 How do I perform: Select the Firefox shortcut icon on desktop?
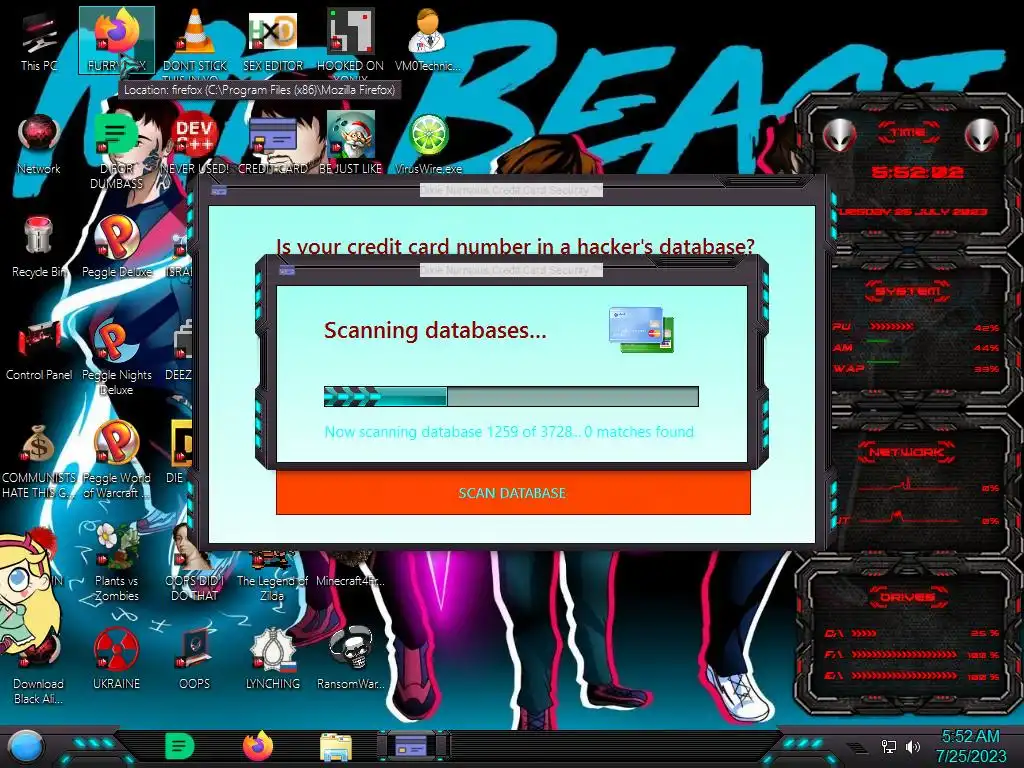tap(117, 40)
